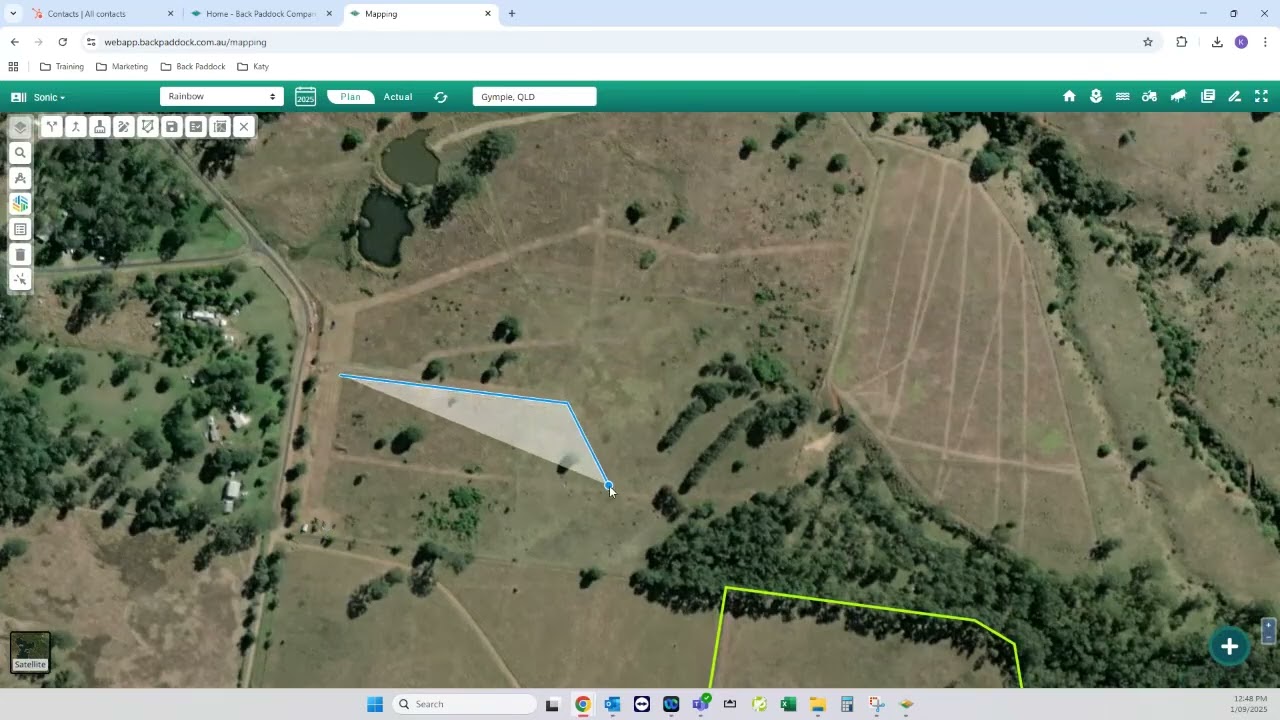Select the cursor pointer click tool
The image size is (1280, 720).
[20, 279]
